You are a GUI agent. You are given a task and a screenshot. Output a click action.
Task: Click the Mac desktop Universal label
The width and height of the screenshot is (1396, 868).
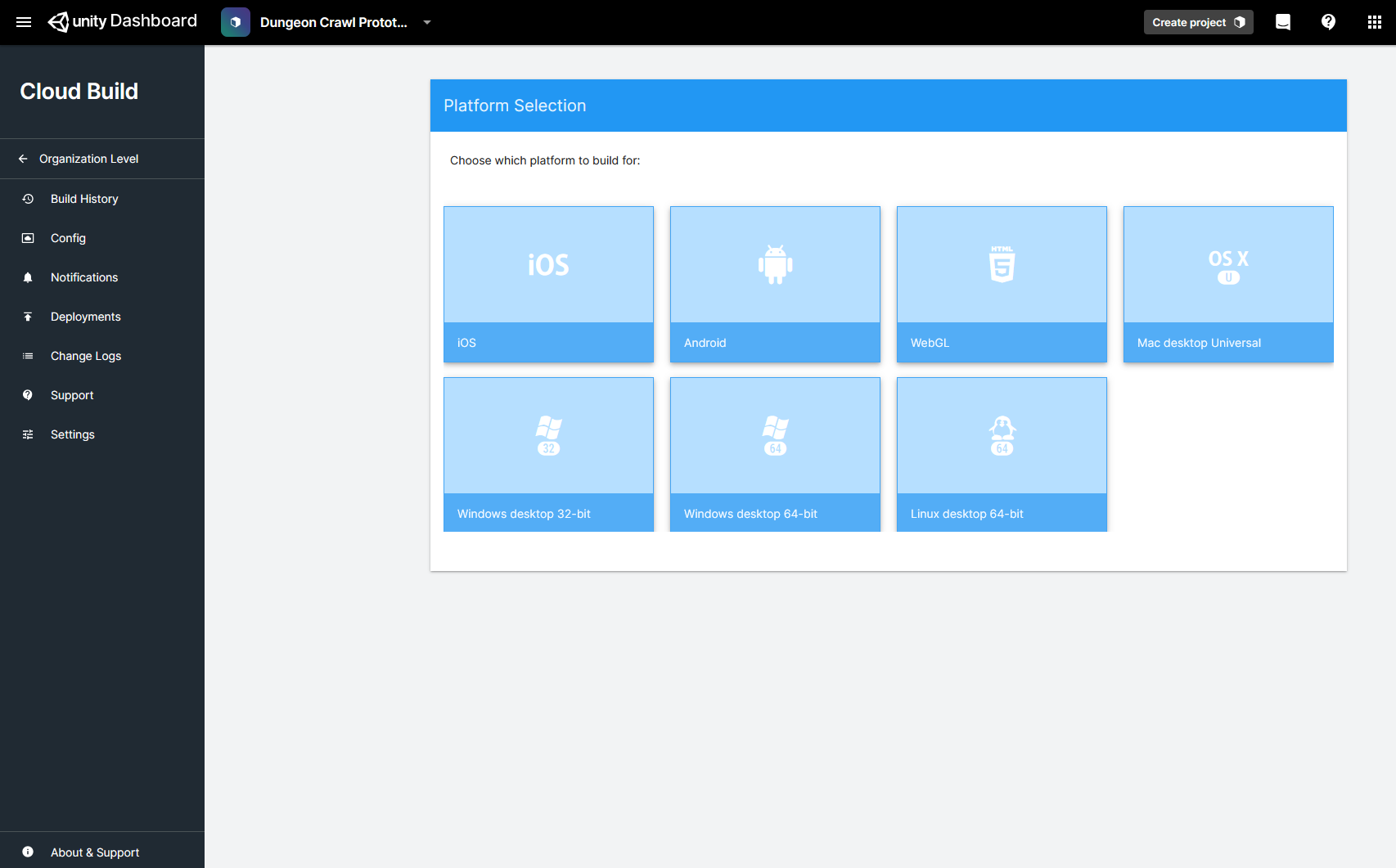1199,343
